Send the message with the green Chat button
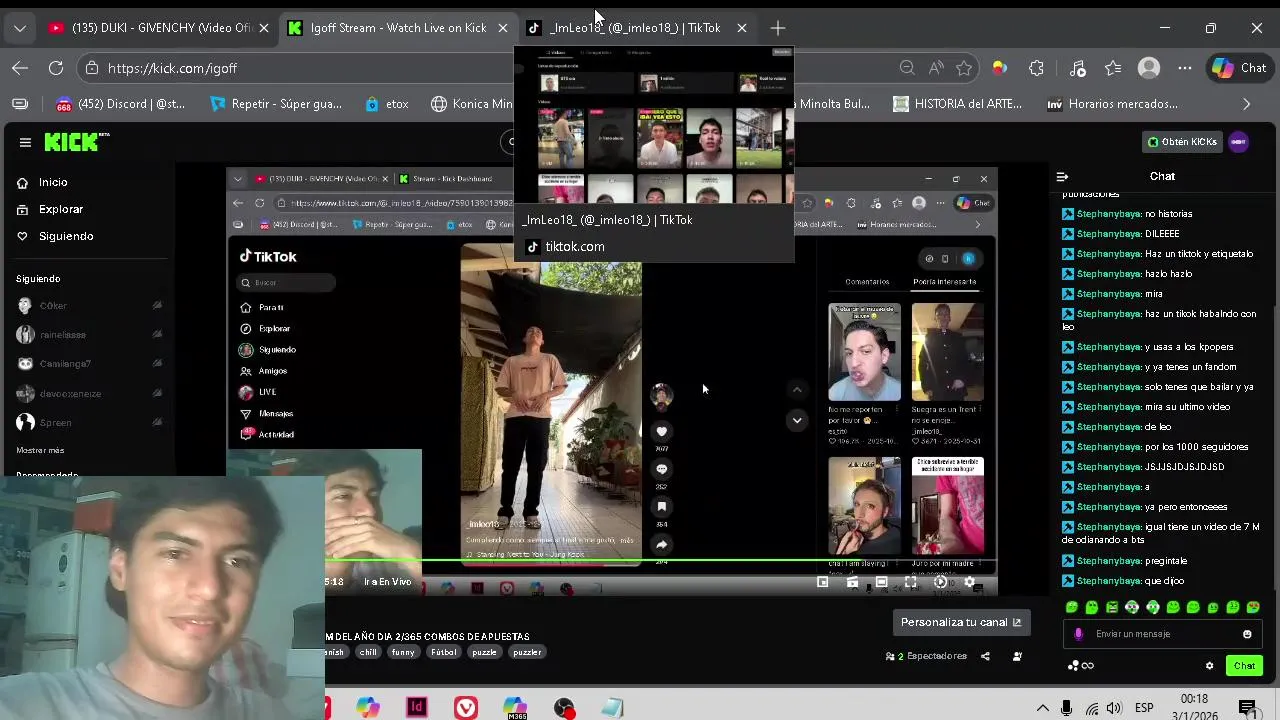 tap(1244, 666)
